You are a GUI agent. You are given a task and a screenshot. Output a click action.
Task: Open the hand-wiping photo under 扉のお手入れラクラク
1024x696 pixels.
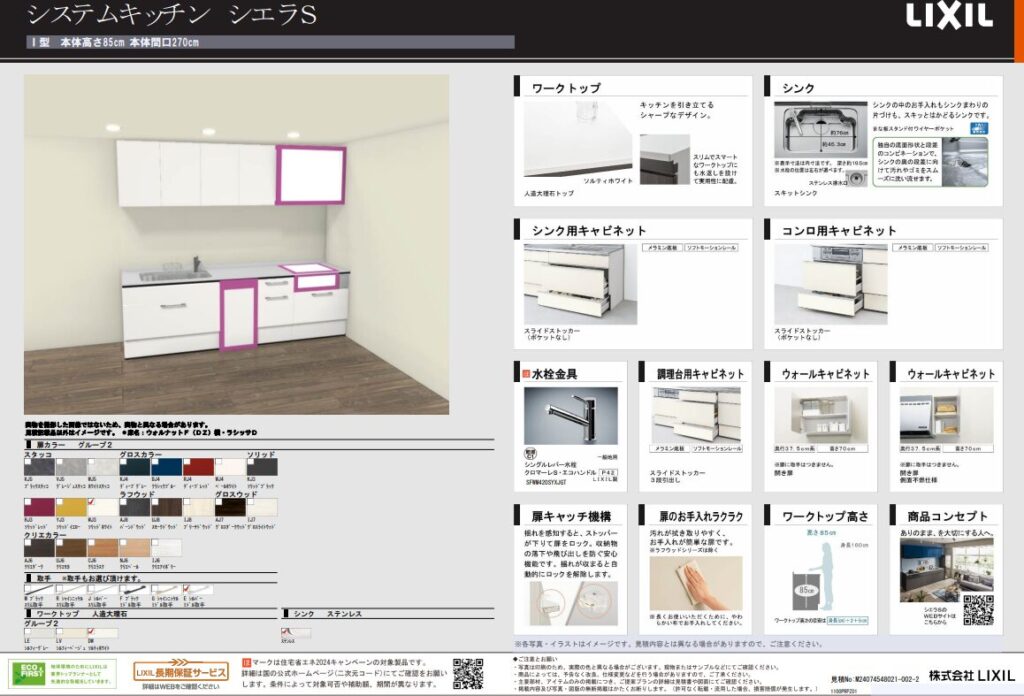(x=696, y=582)
